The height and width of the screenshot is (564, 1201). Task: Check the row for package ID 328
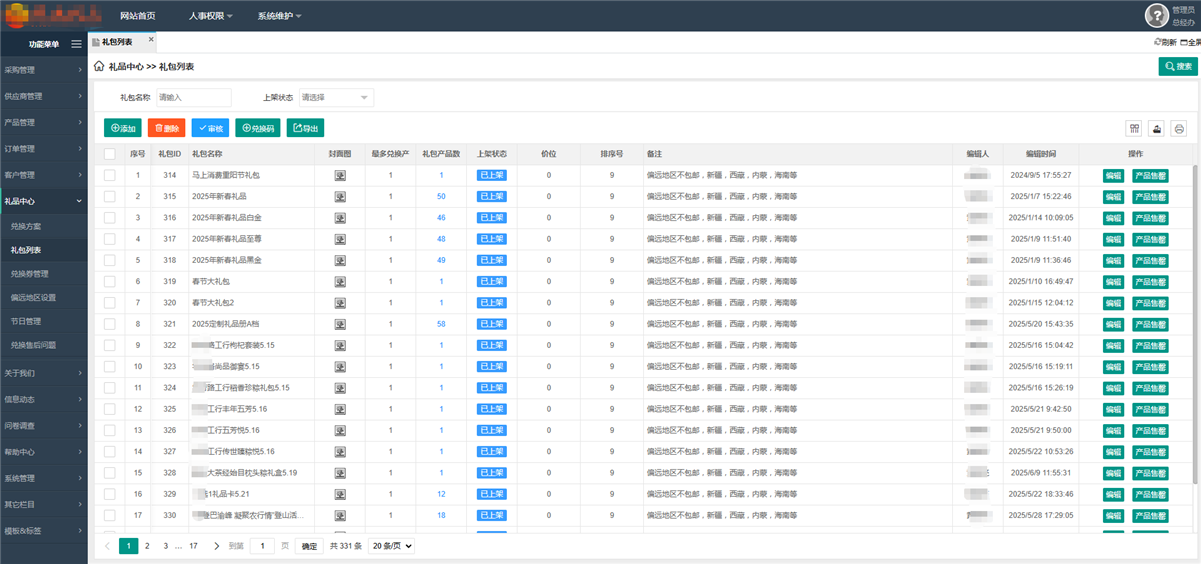[x=110, y=472]
